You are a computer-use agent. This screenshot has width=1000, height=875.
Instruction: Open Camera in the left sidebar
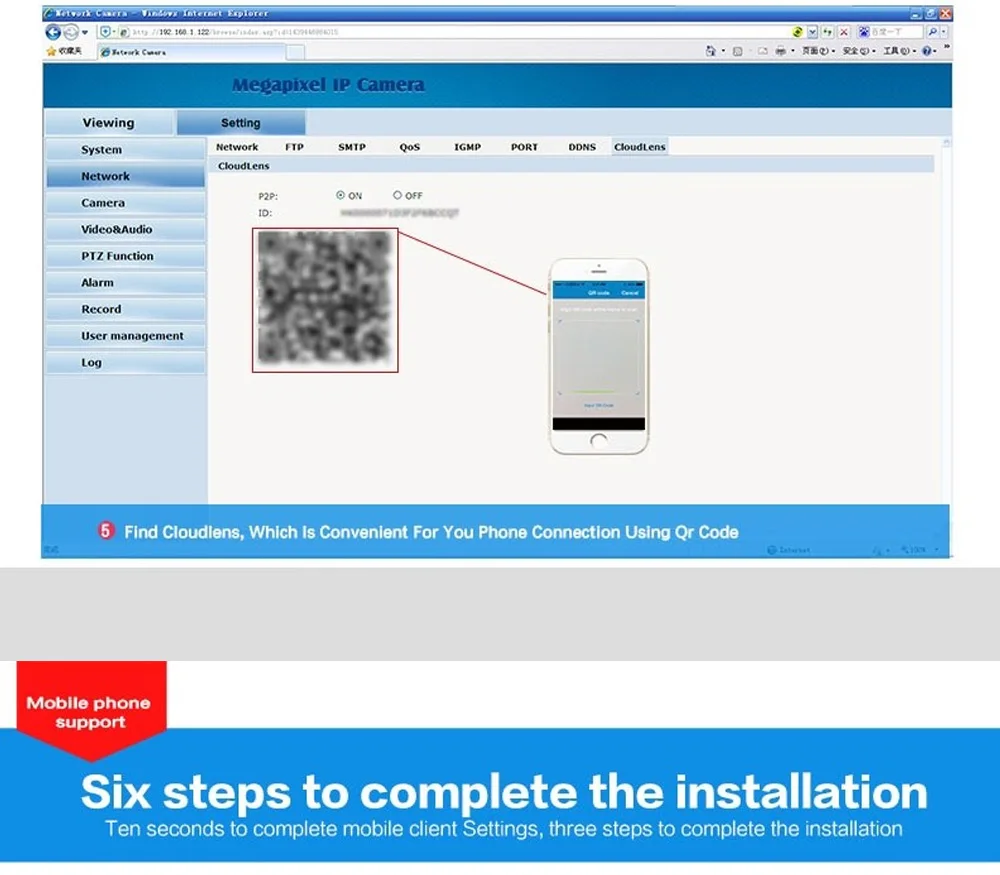coord(126,203)
